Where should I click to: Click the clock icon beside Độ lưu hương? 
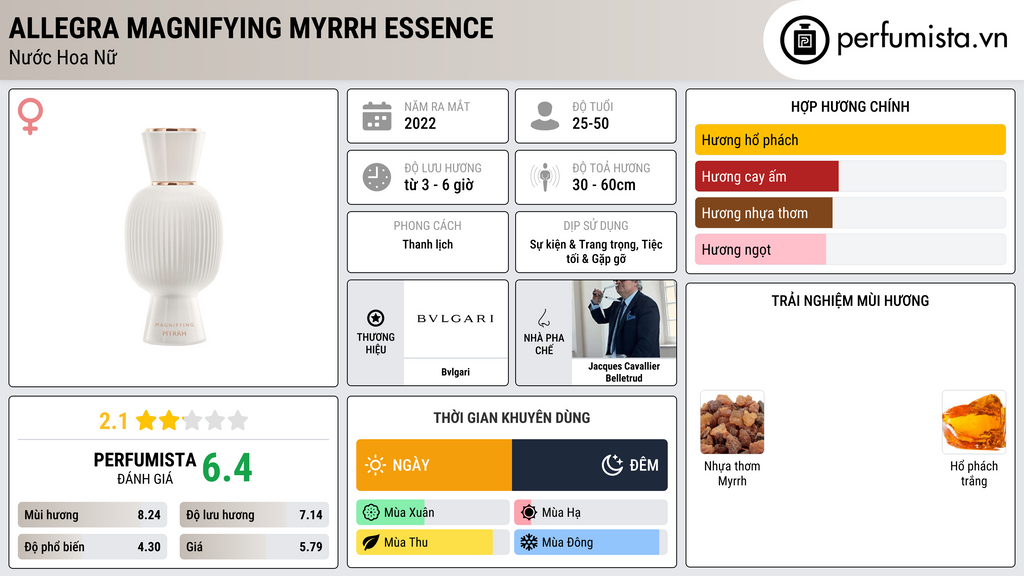pos(377,177)
